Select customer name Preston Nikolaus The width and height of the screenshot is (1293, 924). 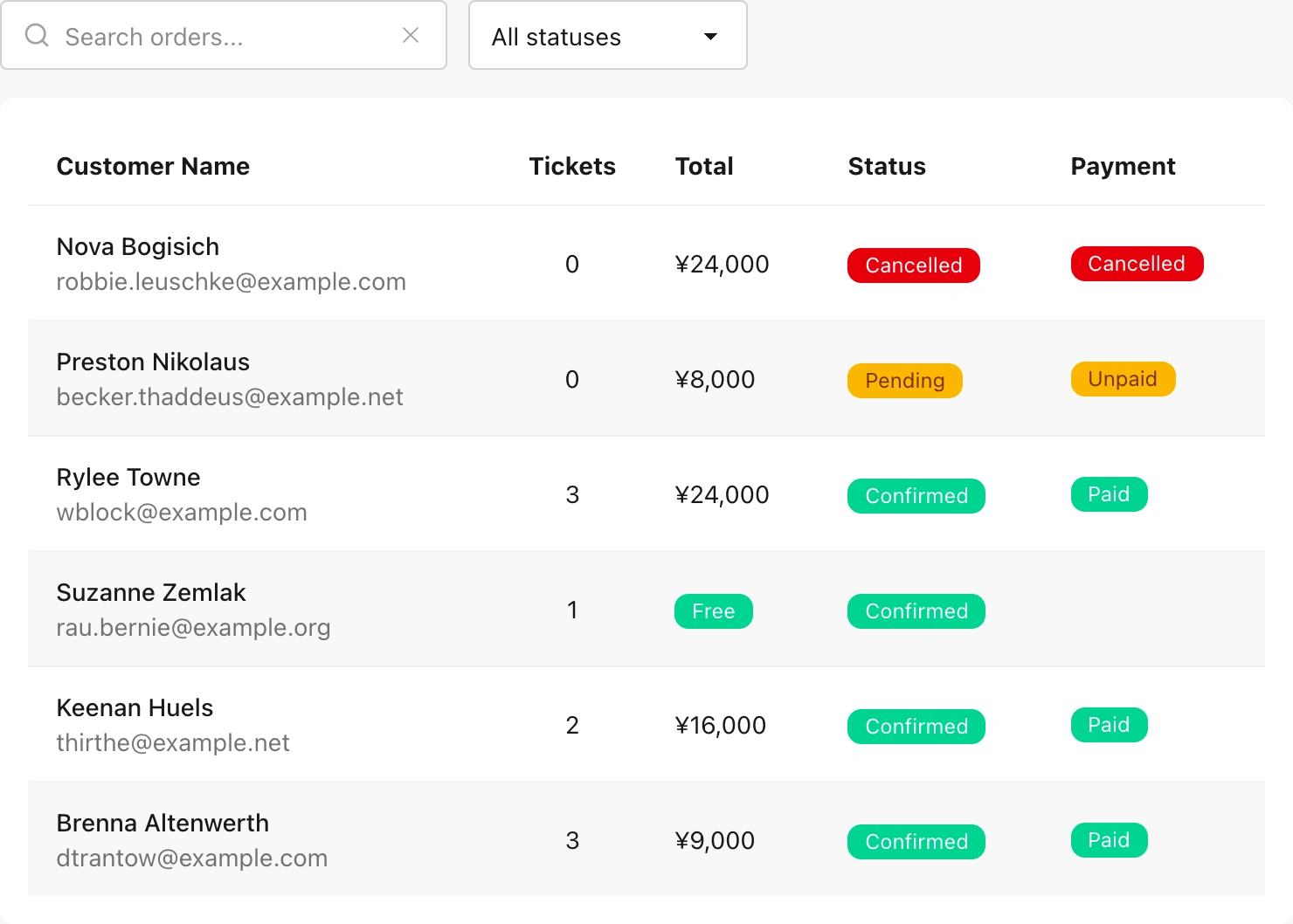153,362
